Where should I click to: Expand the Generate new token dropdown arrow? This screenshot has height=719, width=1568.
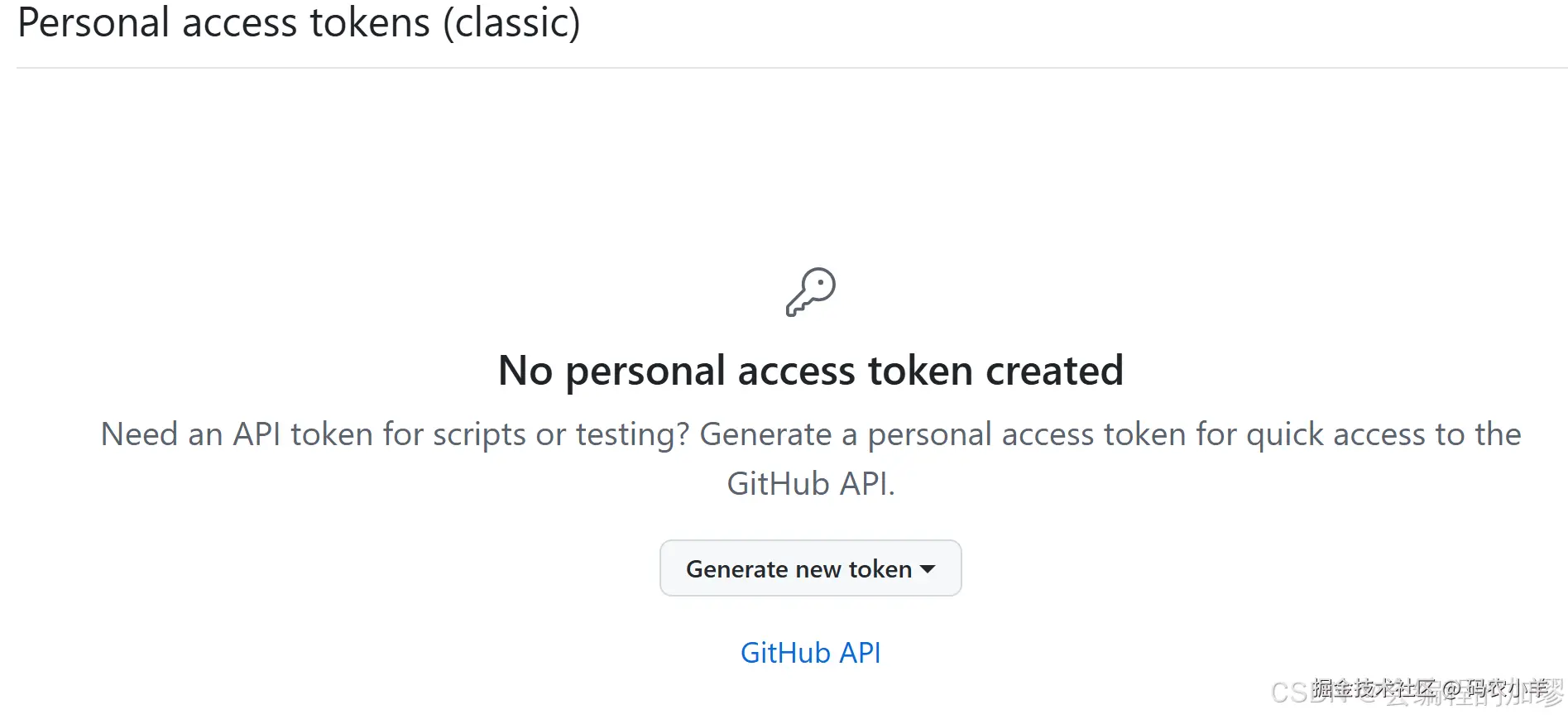pos(928,569)
